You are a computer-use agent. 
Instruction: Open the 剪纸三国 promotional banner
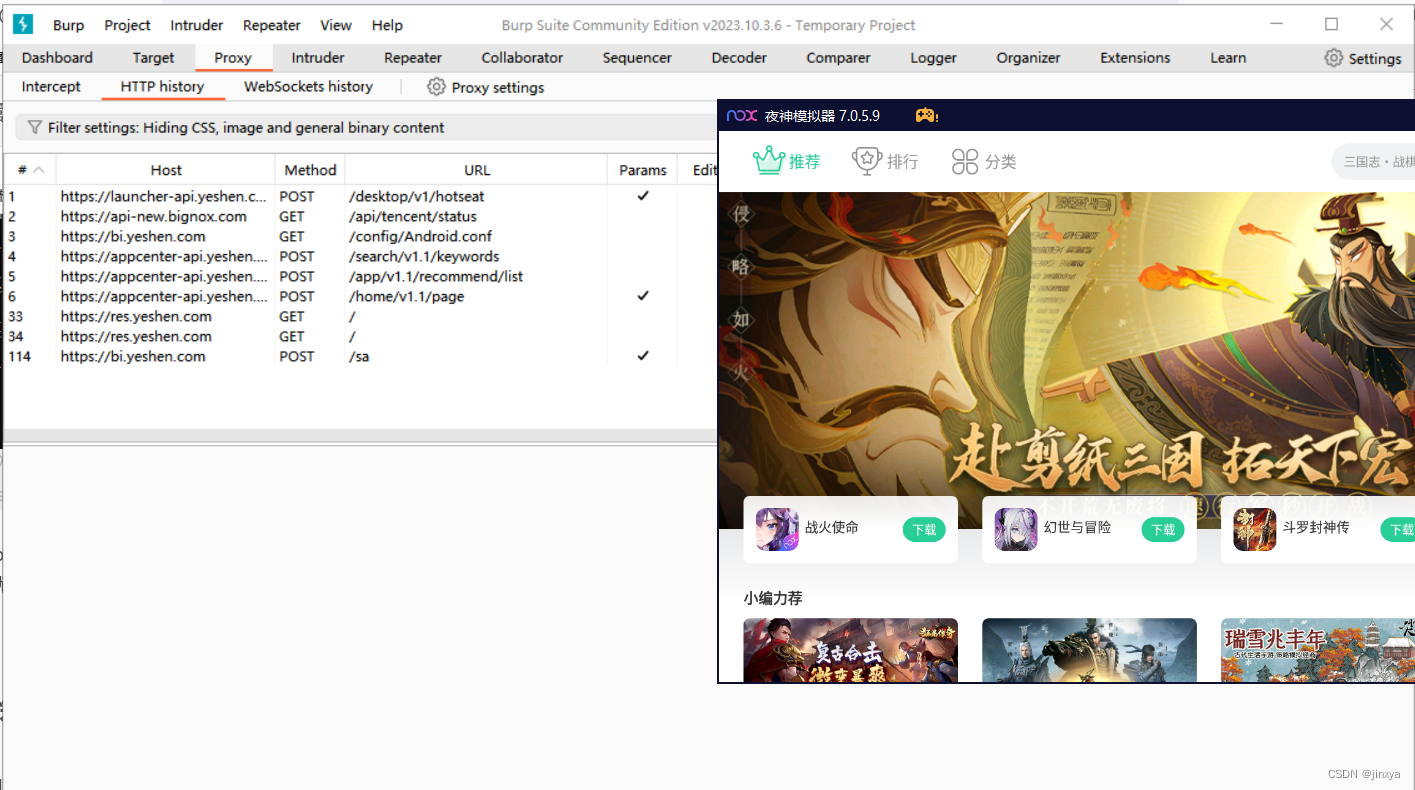click(x=1066, y=360)
